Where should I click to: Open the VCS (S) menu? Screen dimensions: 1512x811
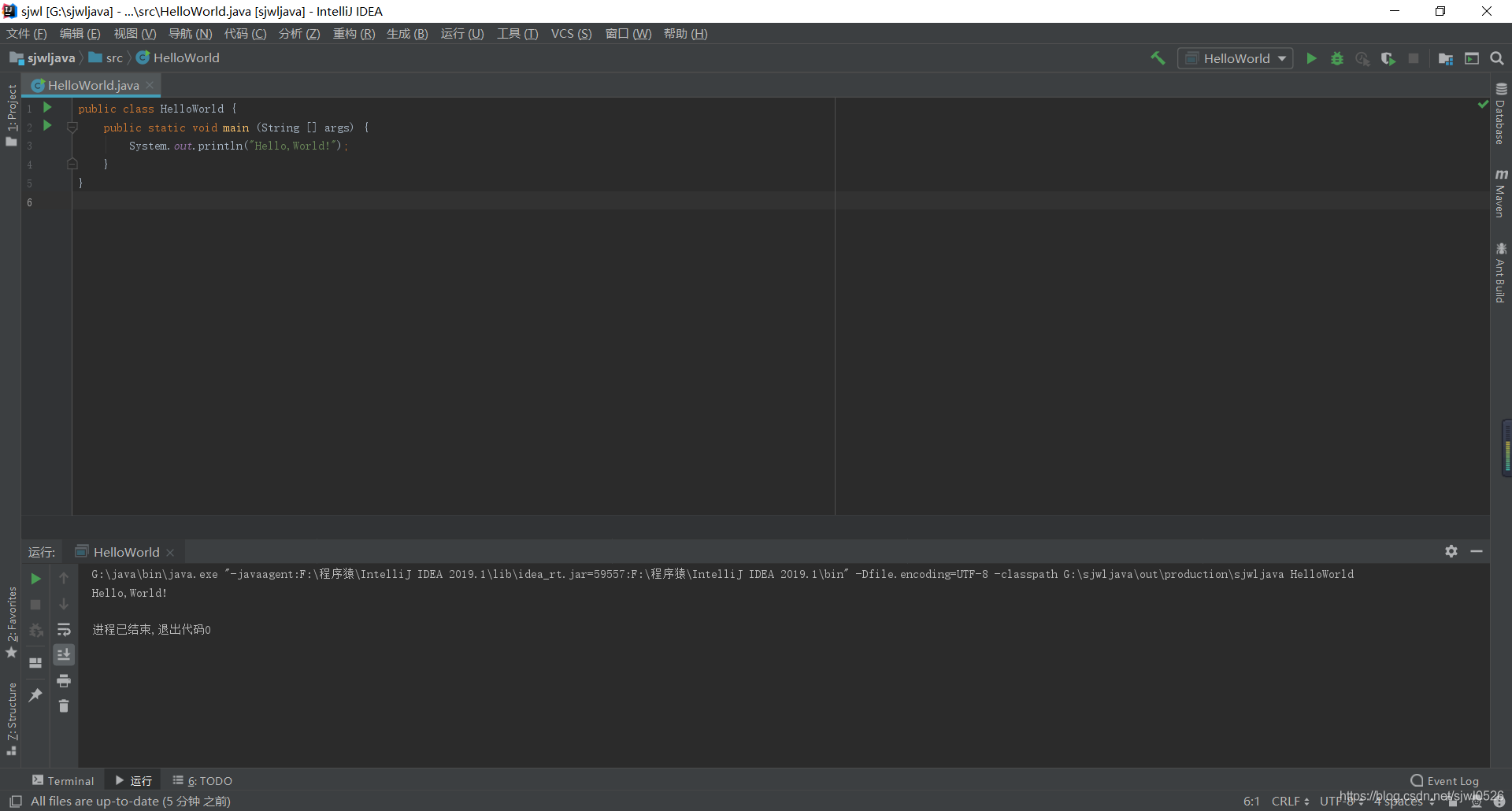[x=571, y=34]
